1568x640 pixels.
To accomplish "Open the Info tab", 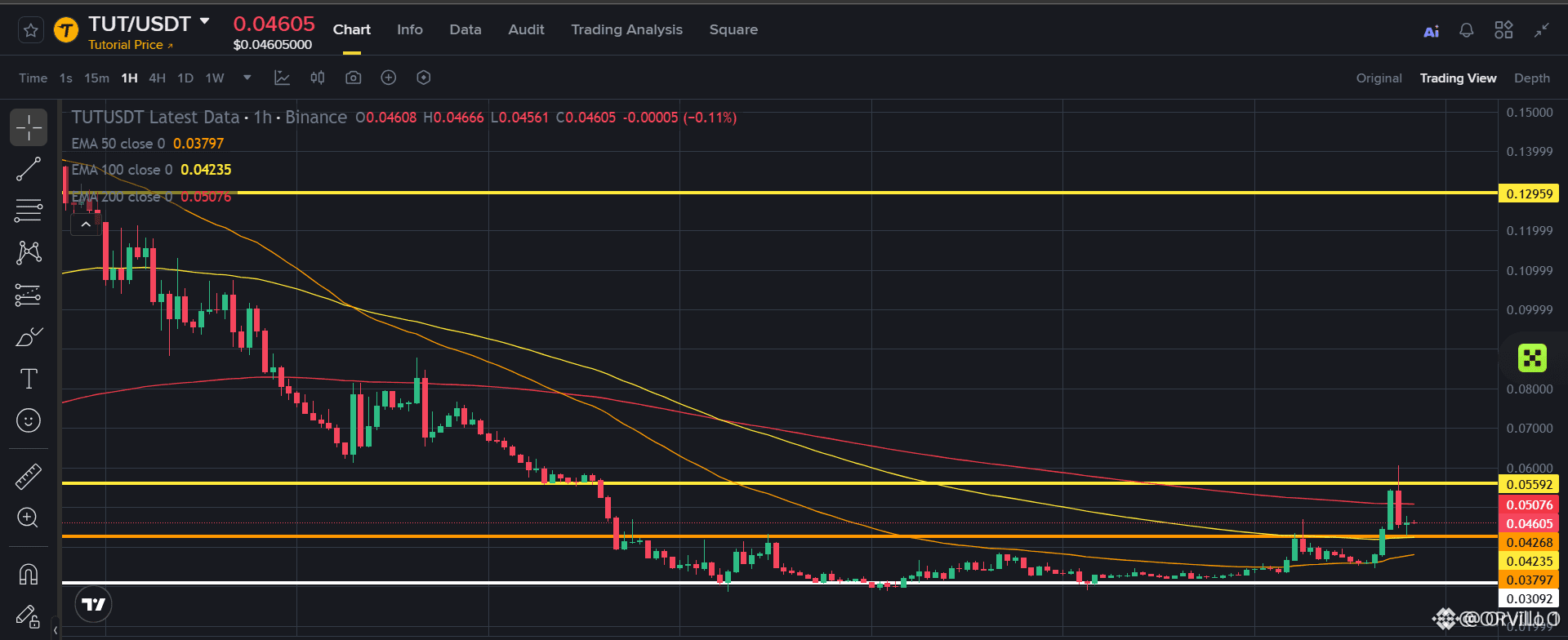I will point(410,29).
